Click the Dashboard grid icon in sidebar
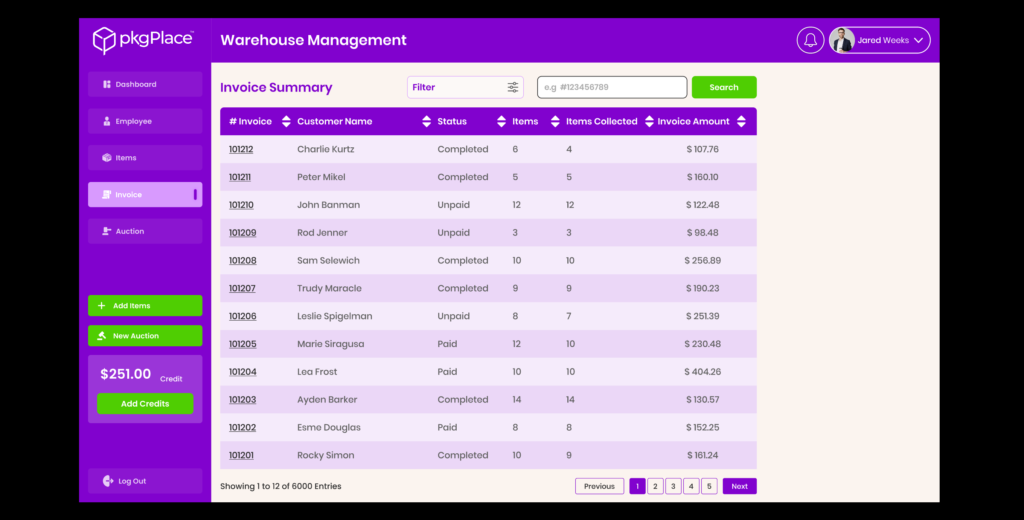 [107, 85]
